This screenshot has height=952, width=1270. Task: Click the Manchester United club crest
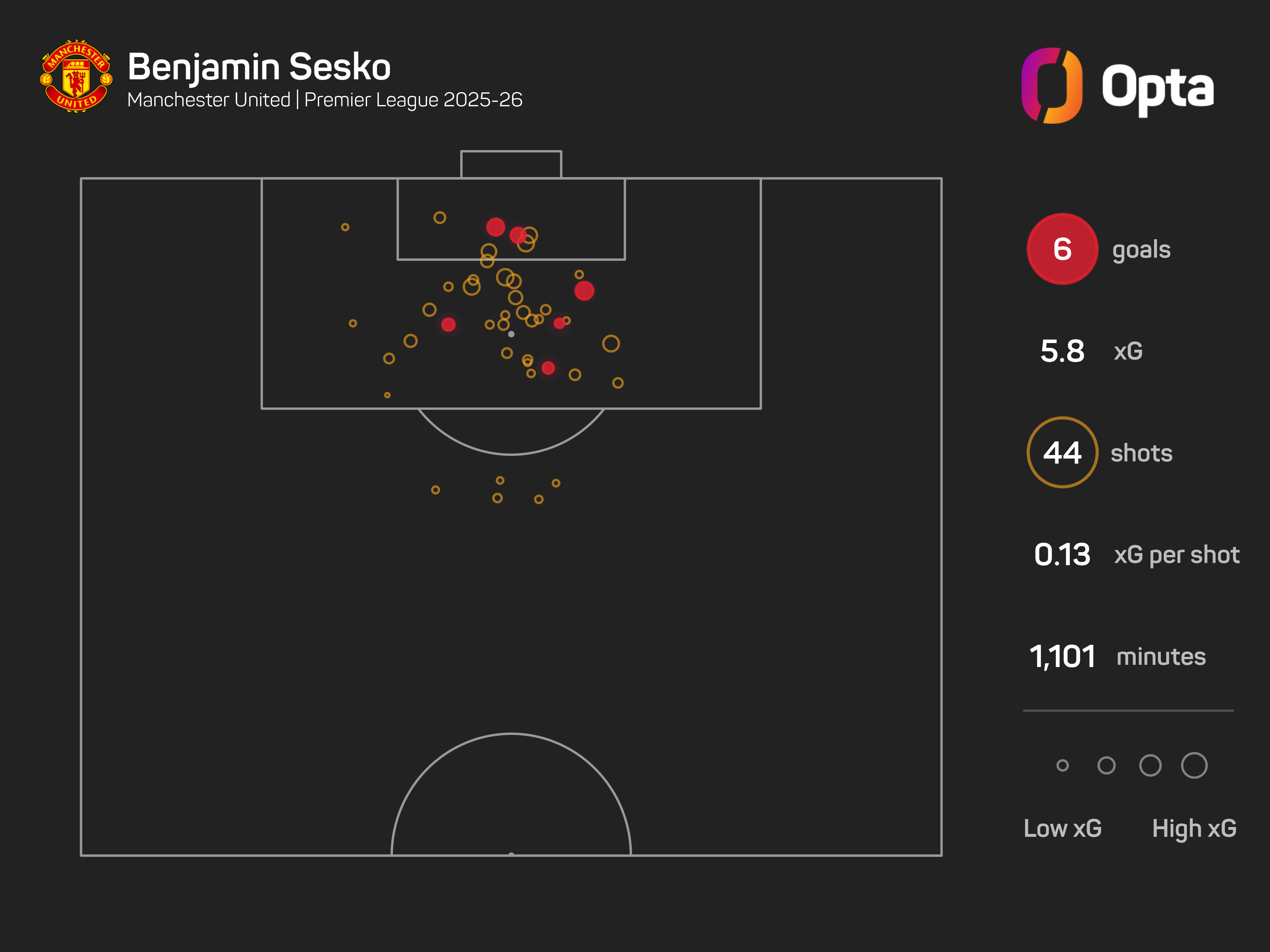(76, 76)
